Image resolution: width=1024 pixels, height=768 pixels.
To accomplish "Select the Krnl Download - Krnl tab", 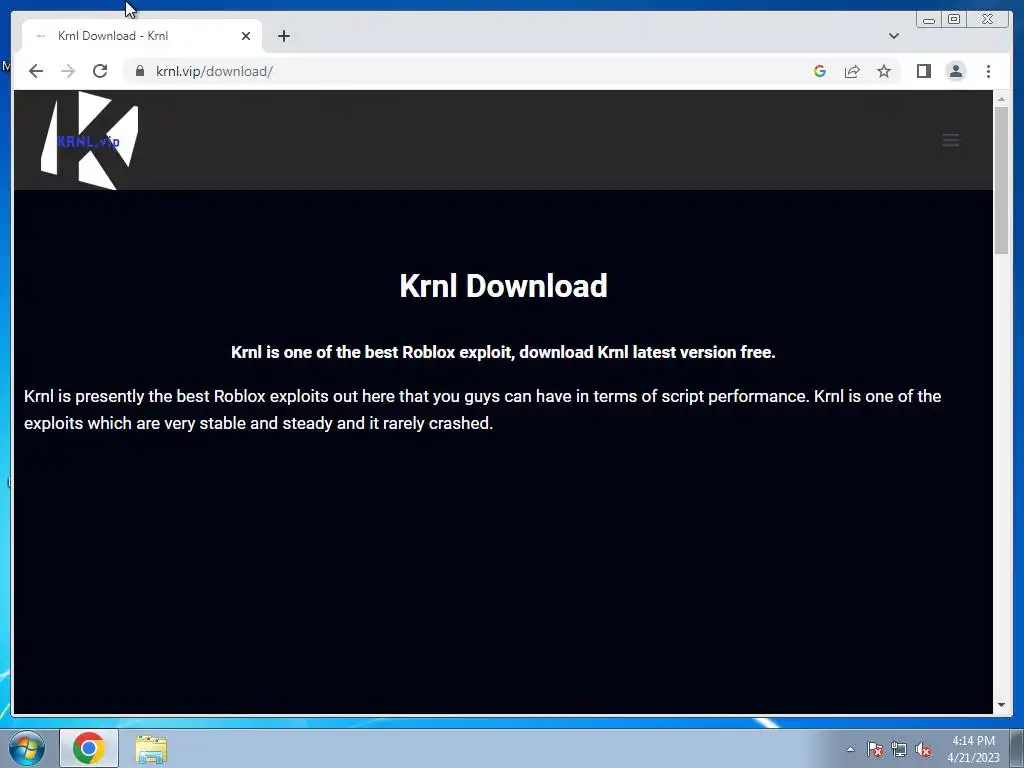I will tap(142, 36).
